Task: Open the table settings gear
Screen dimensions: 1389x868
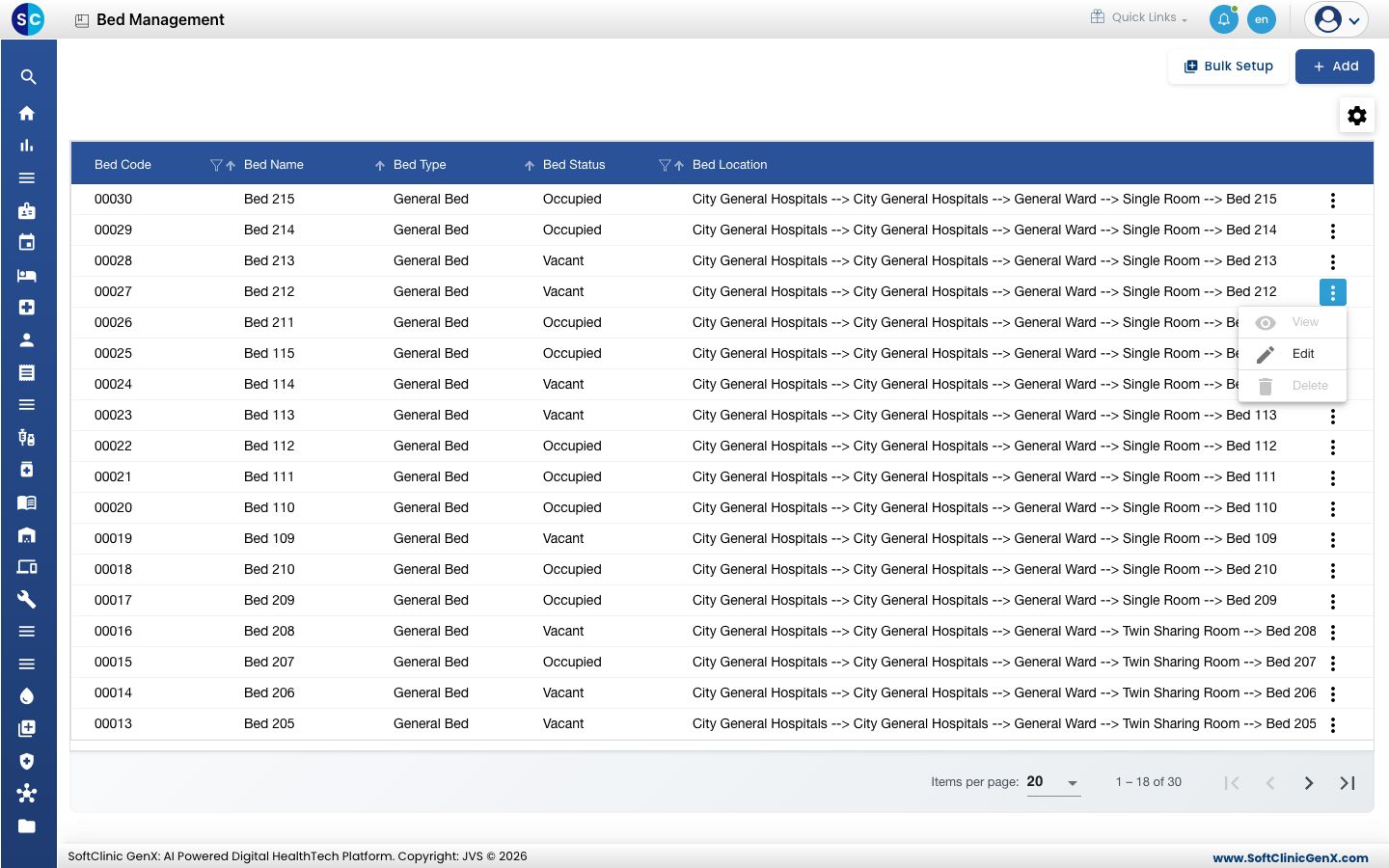Action: coord(1357,116)
